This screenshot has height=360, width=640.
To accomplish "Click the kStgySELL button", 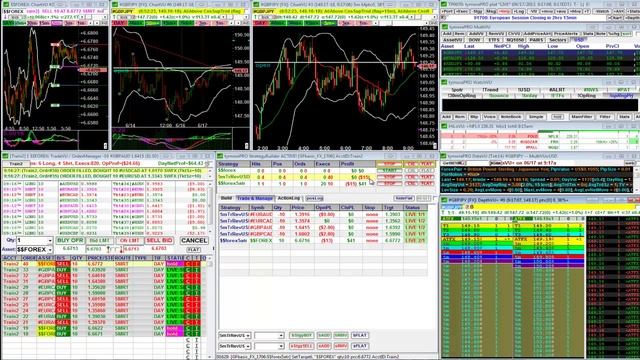I will 301,346.
